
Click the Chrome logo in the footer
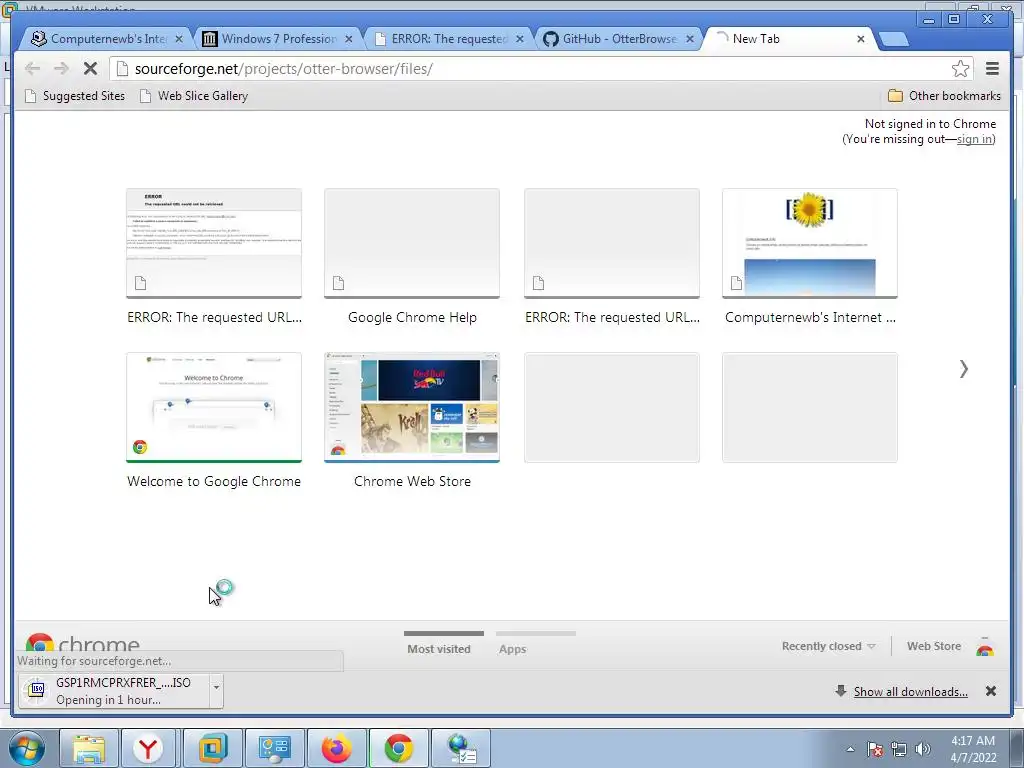tap(39, 643)
